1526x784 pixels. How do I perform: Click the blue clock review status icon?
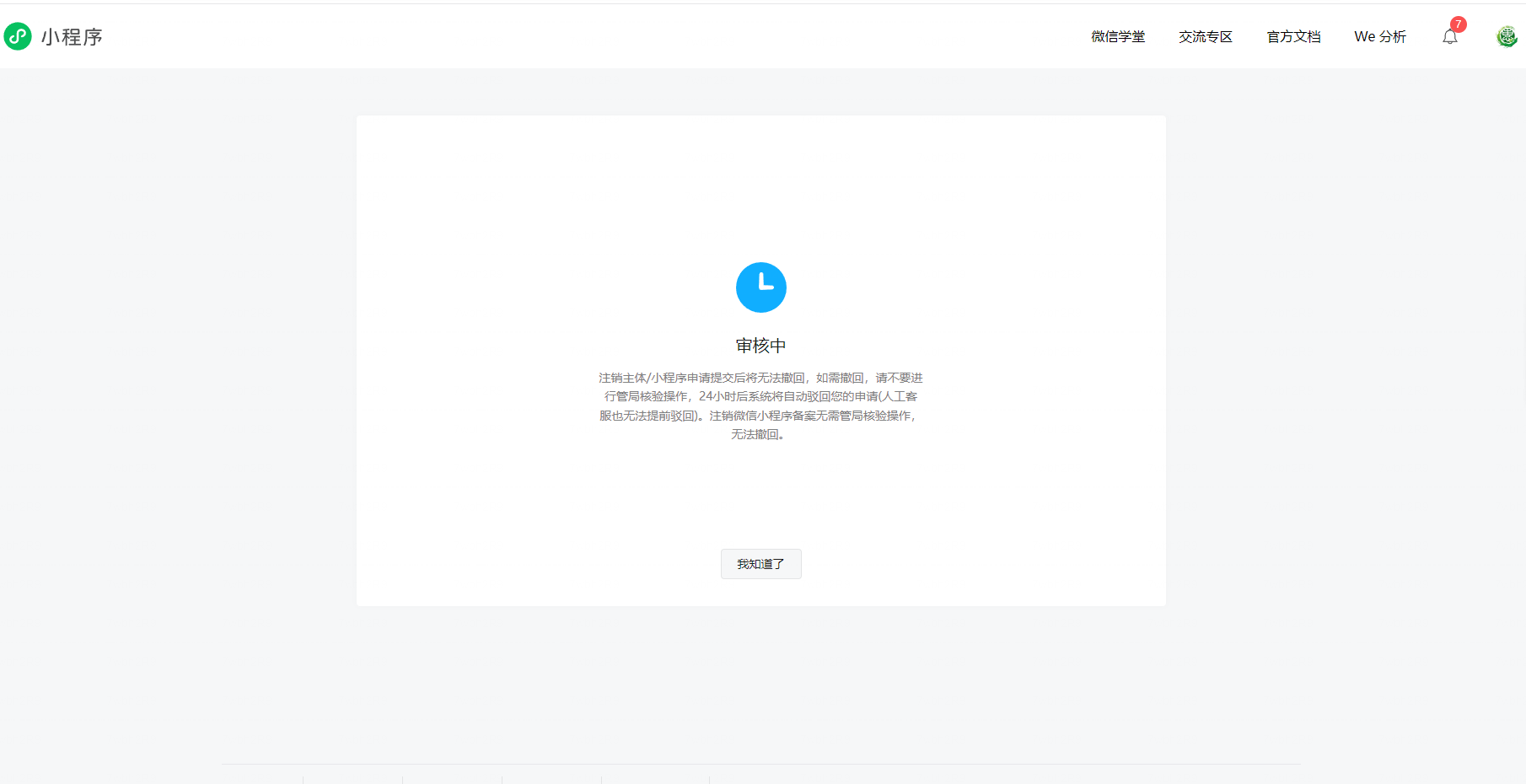(760, 287)
